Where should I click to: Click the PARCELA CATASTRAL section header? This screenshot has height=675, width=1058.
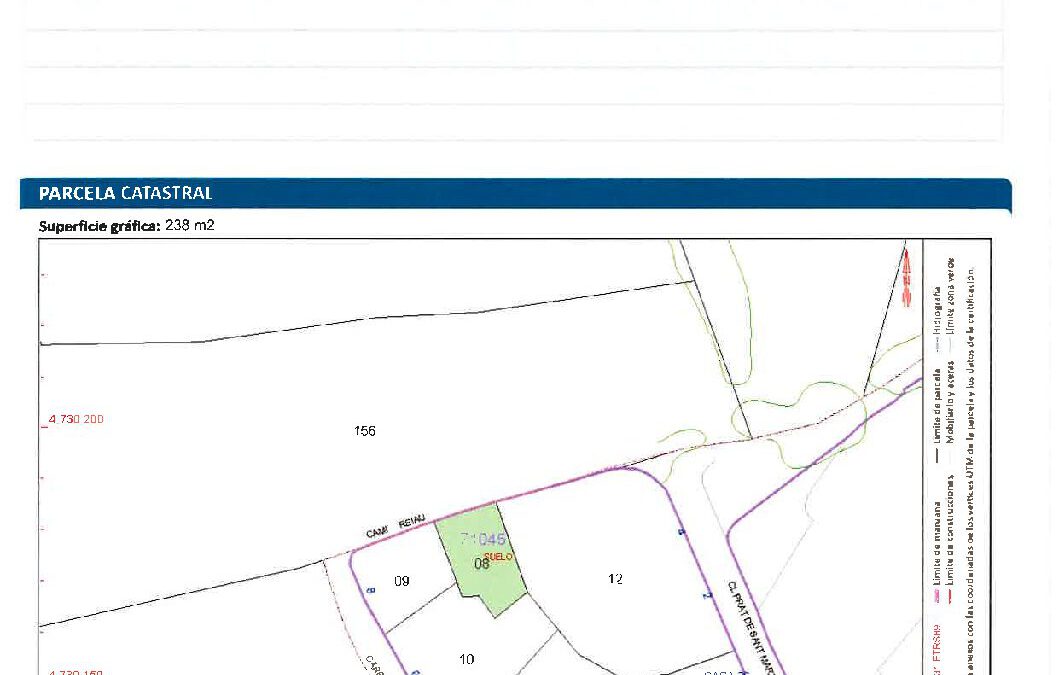516,194
